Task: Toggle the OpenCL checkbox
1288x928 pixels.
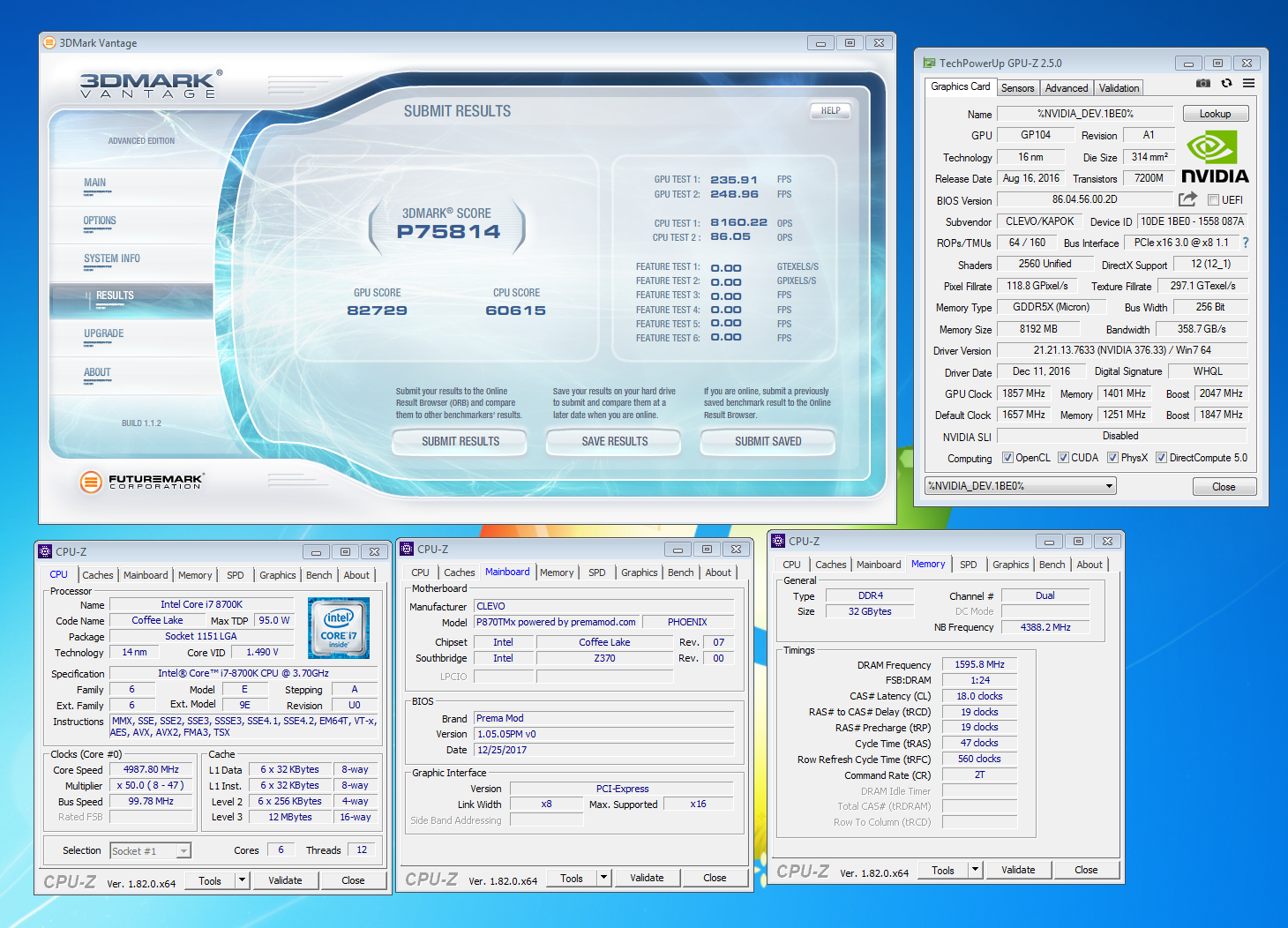Action: coord(1007,458)
